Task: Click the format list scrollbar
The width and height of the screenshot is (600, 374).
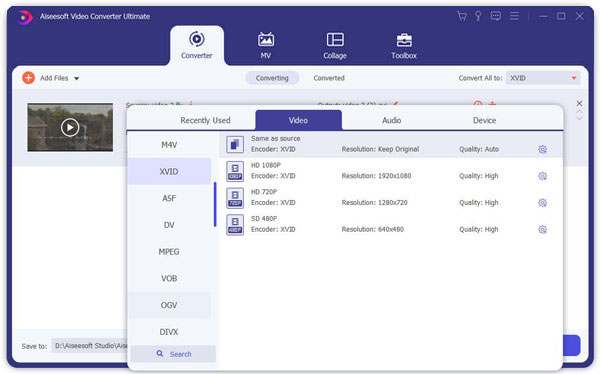Action: (x=215, y=204)
